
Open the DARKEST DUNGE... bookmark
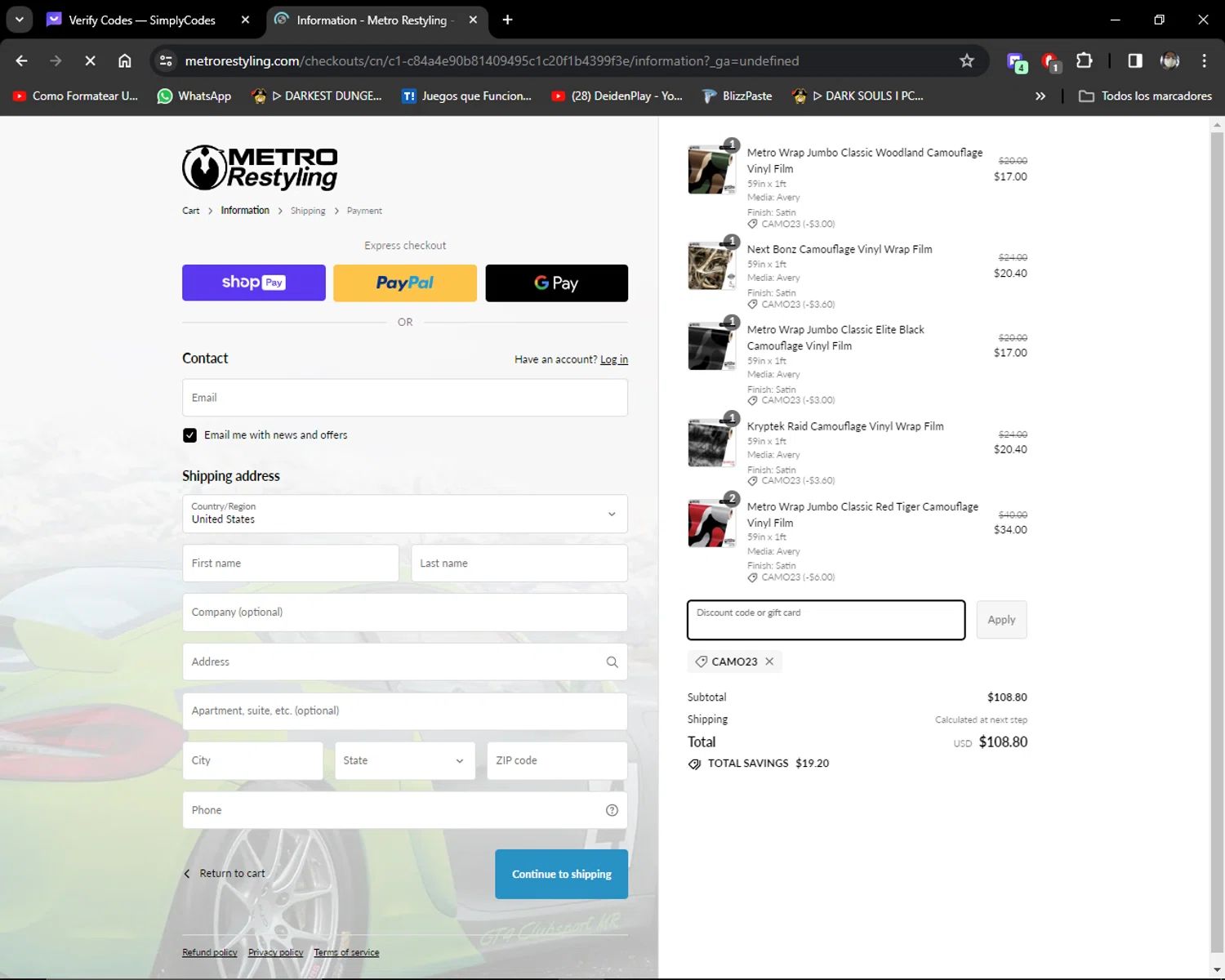pyautogui.click(x=317, y=96)
